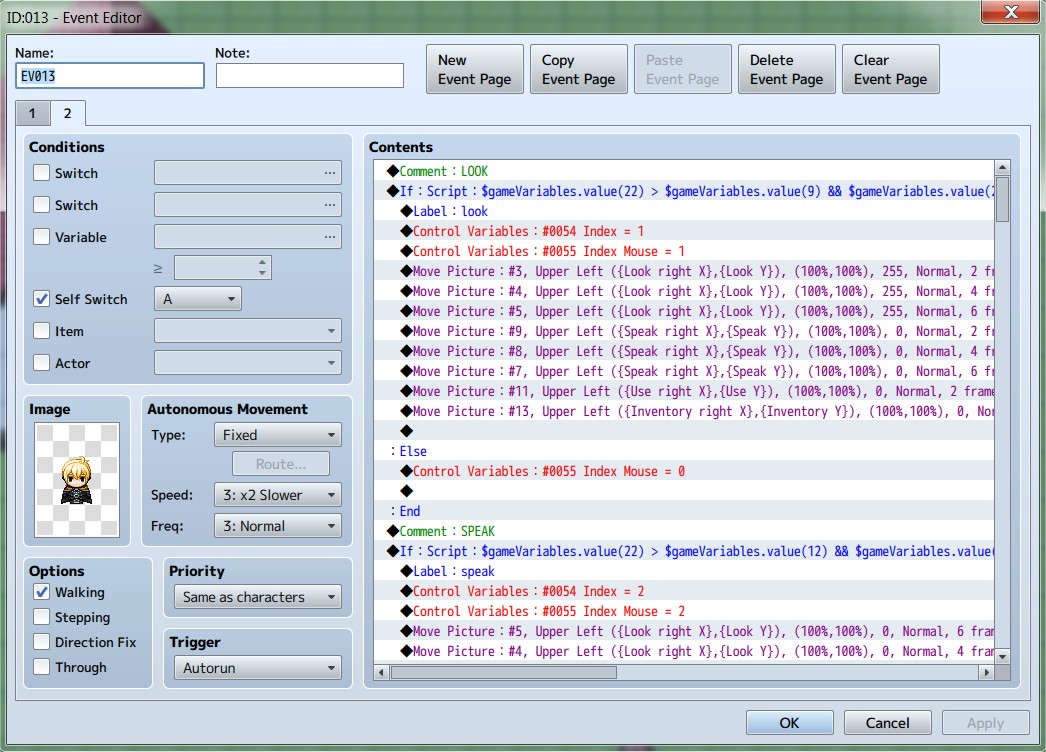Select the Else branch line
Screen dimensions: 1046x752
[684, 452]
